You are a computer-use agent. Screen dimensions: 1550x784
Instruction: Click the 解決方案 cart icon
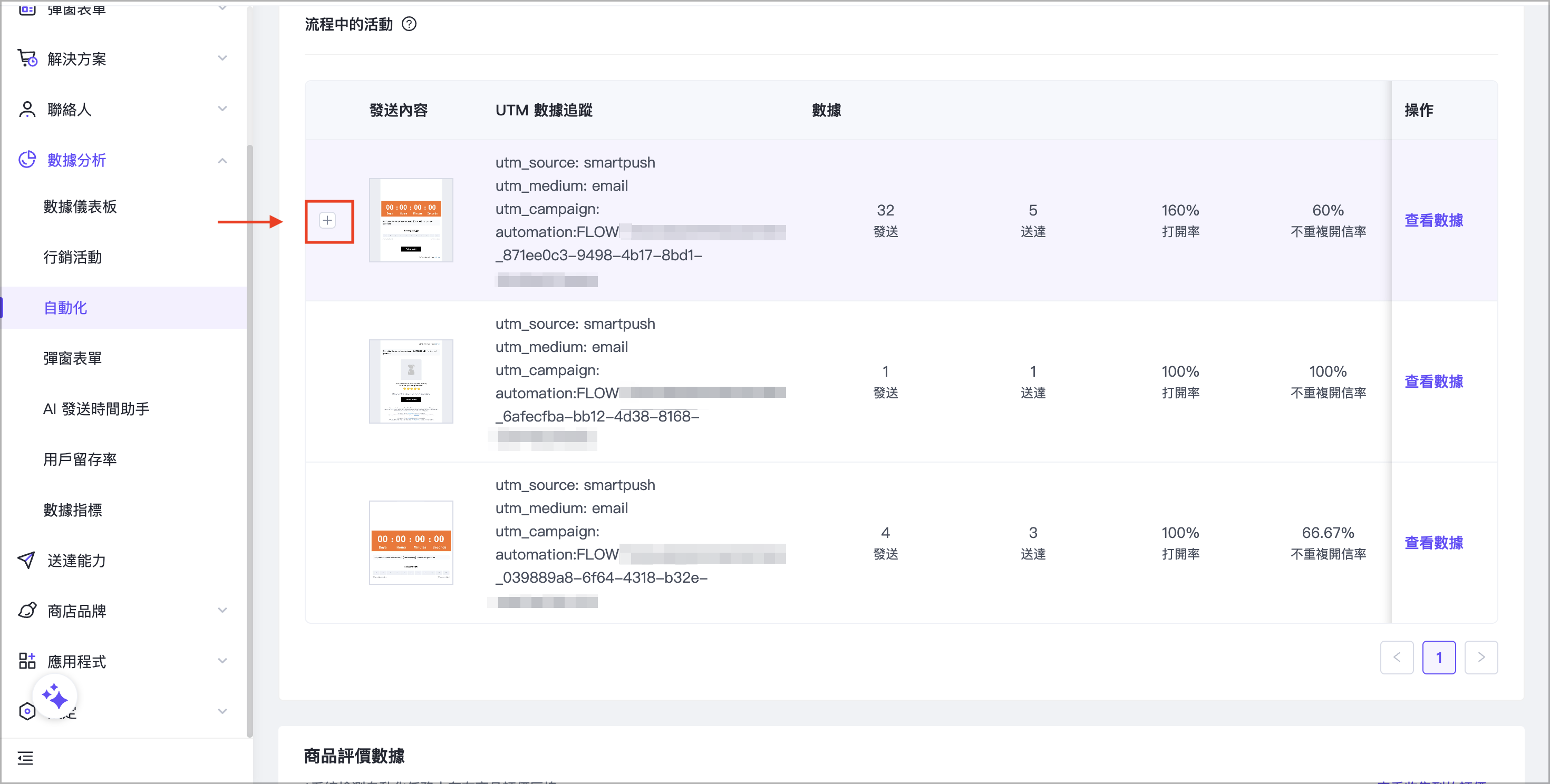click(x=27, y=58)
